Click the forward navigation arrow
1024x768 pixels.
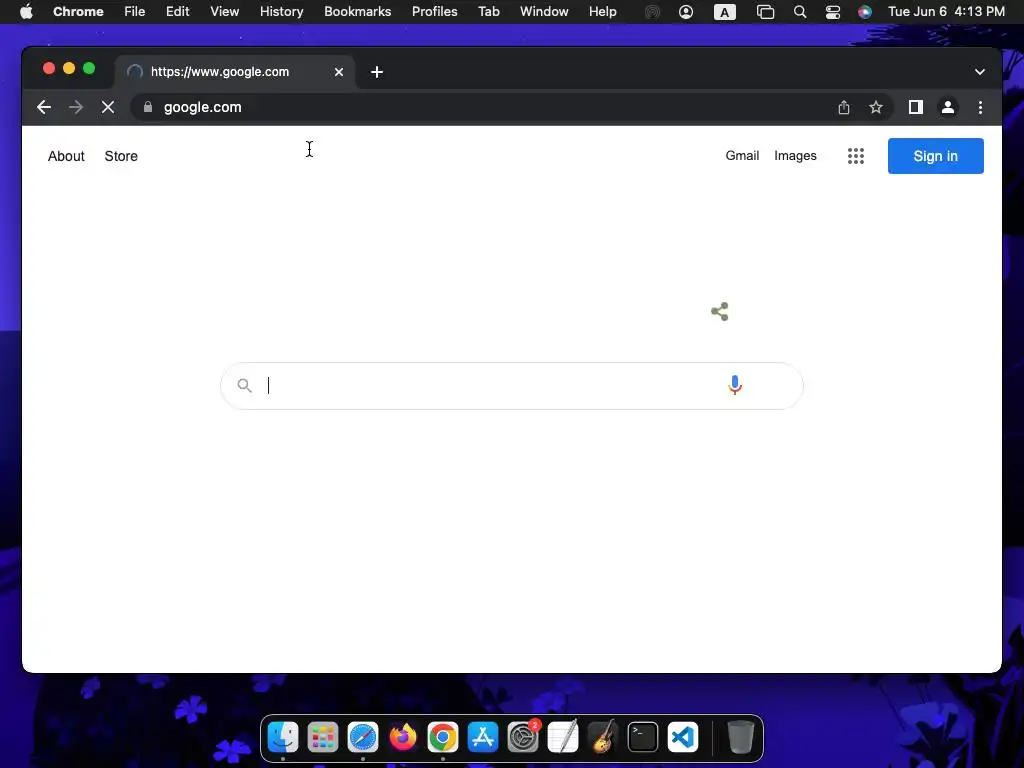(x=76, y=107)
